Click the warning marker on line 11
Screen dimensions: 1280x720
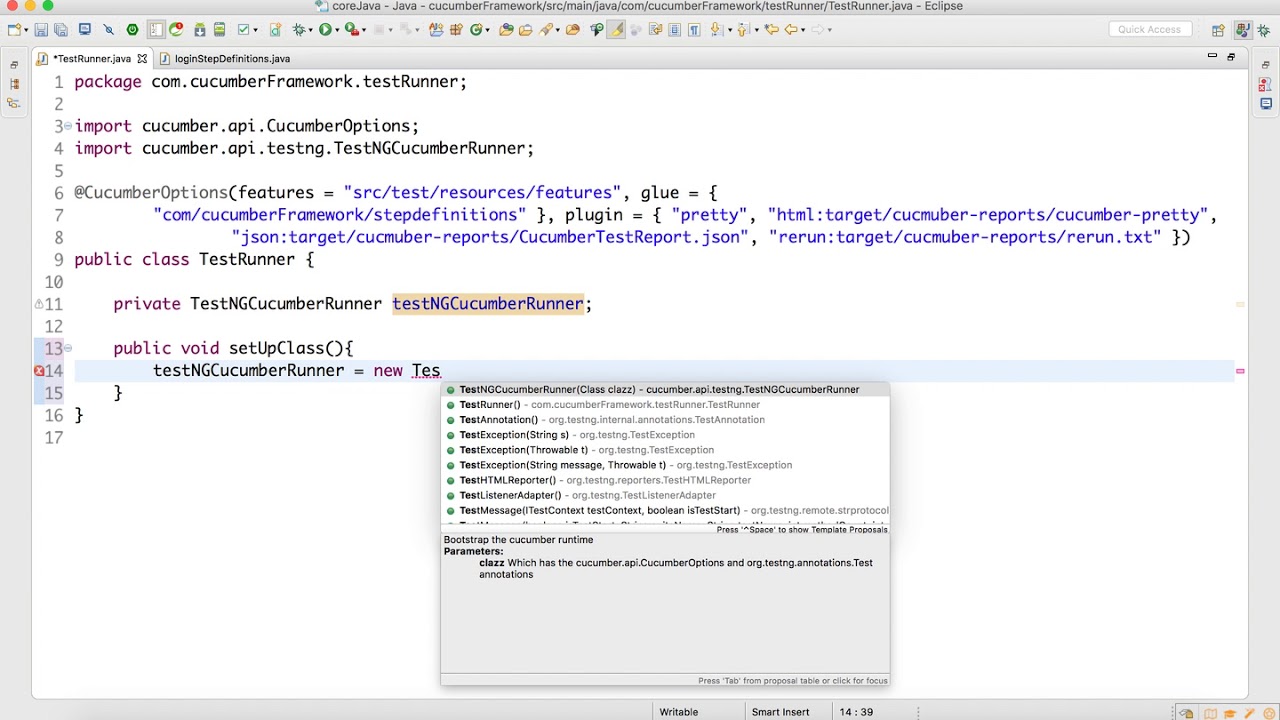click(x=40, y=304)
